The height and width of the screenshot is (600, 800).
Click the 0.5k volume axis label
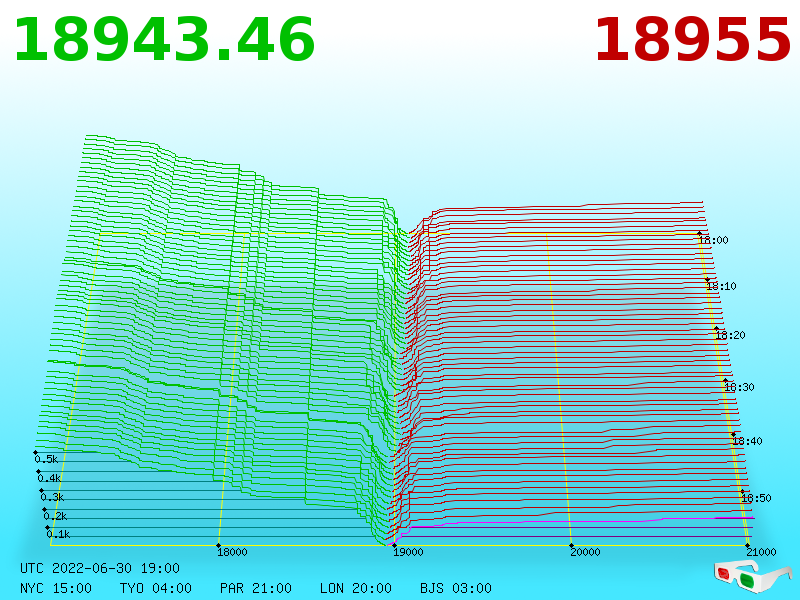click(46, 459)
